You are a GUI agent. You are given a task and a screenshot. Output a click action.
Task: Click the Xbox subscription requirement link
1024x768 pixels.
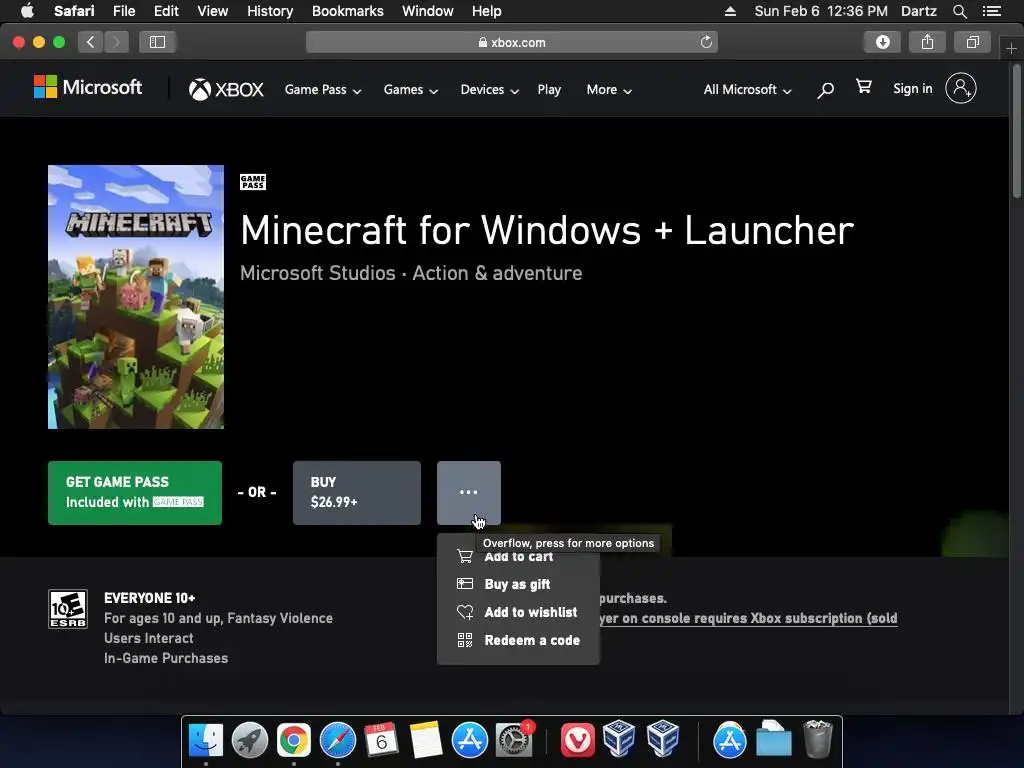pyautogui.click(x=748, y=618)
